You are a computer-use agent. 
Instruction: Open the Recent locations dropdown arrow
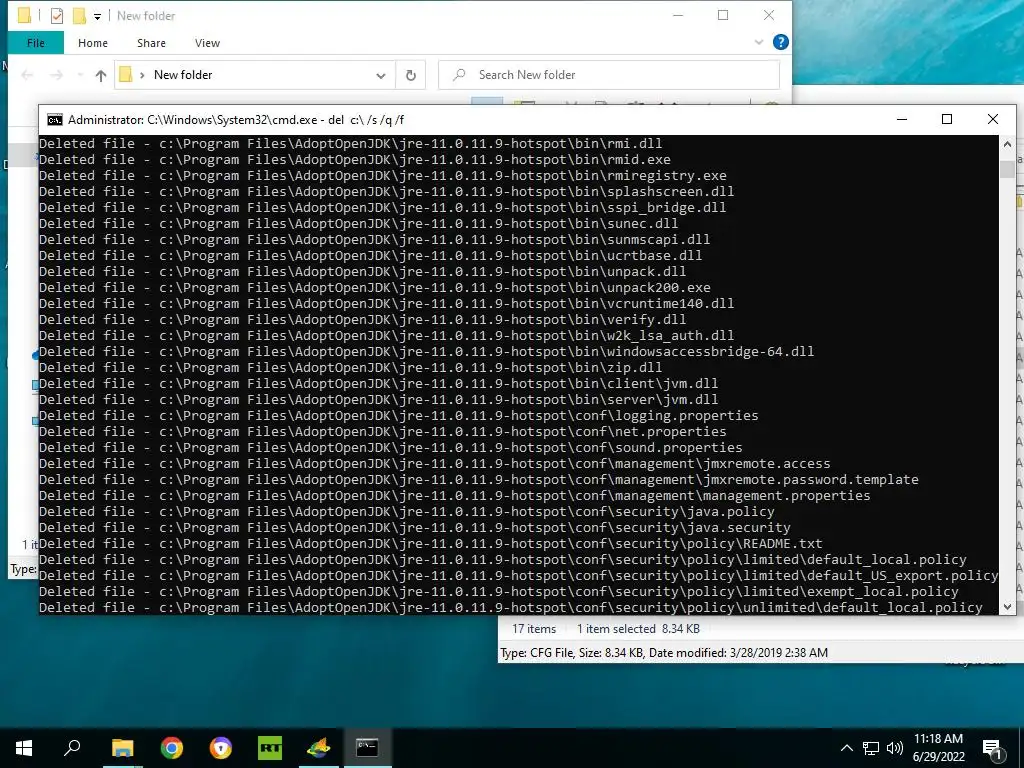(x=80, y=75)
